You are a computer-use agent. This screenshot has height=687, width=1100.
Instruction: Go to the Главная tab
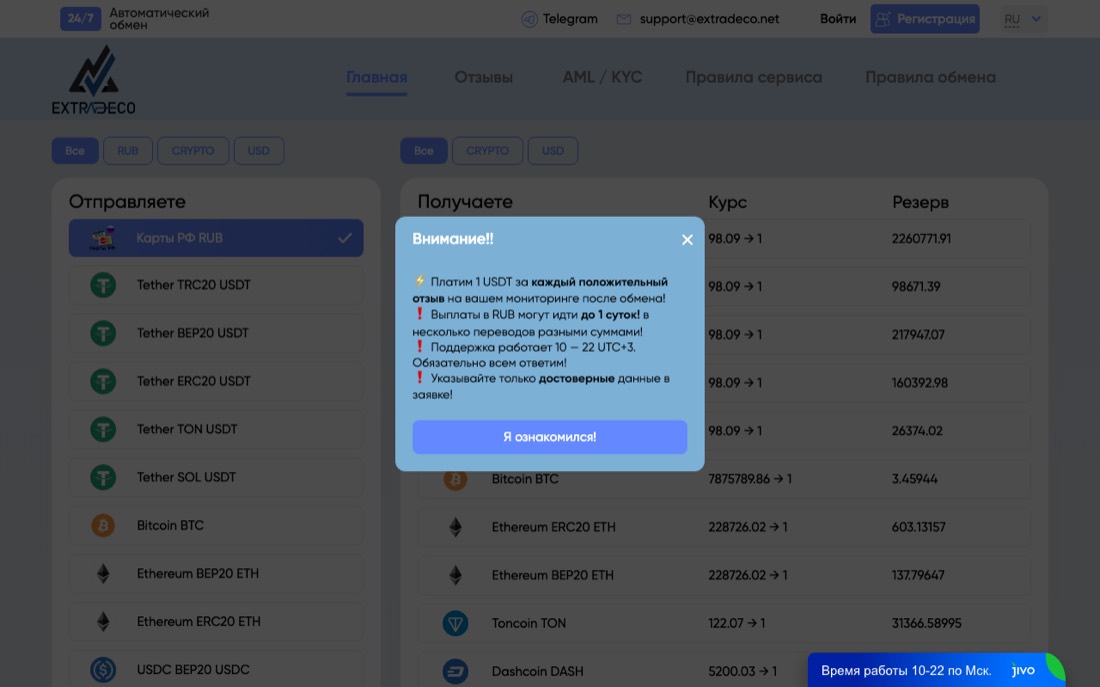point(377,77)
